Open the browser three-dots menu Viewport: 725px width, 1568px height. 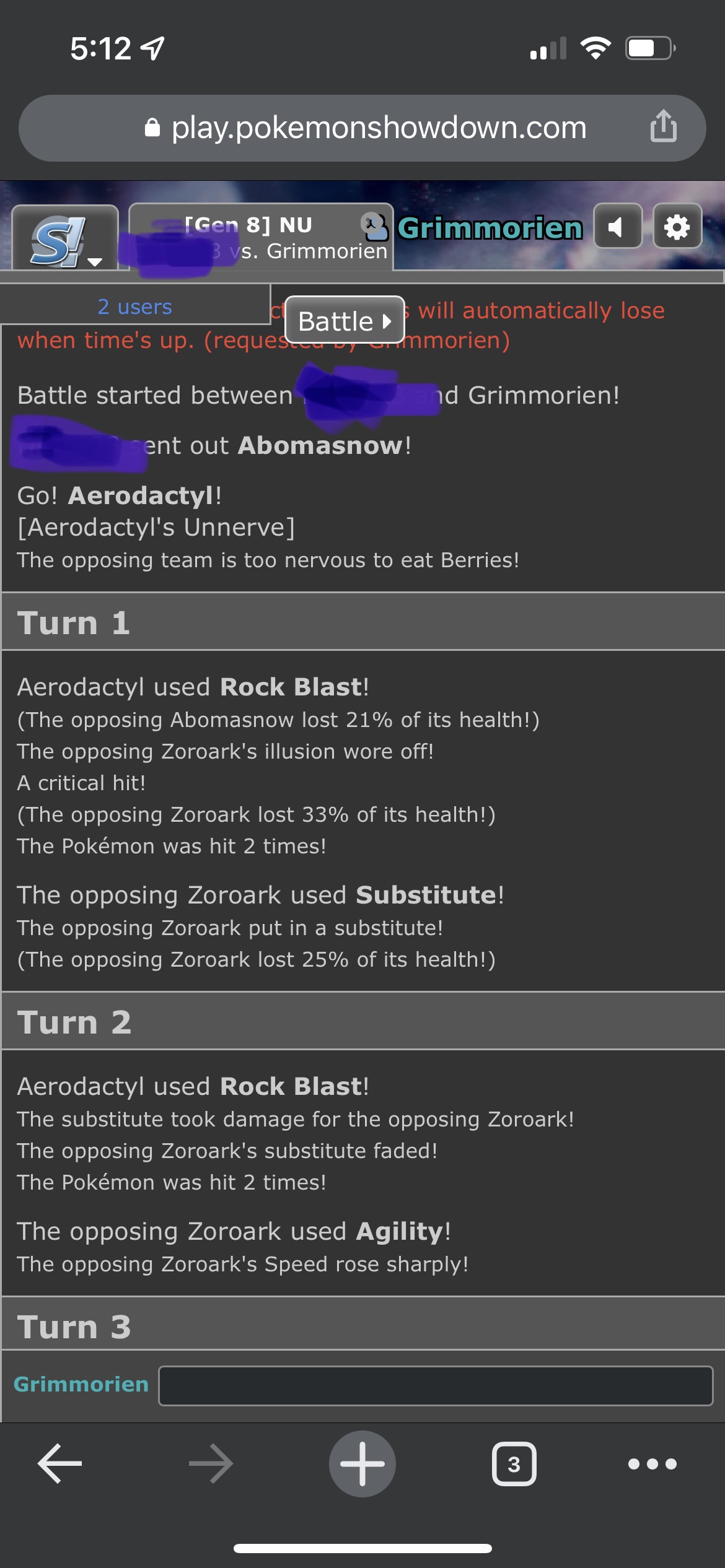coord(652,1464)
